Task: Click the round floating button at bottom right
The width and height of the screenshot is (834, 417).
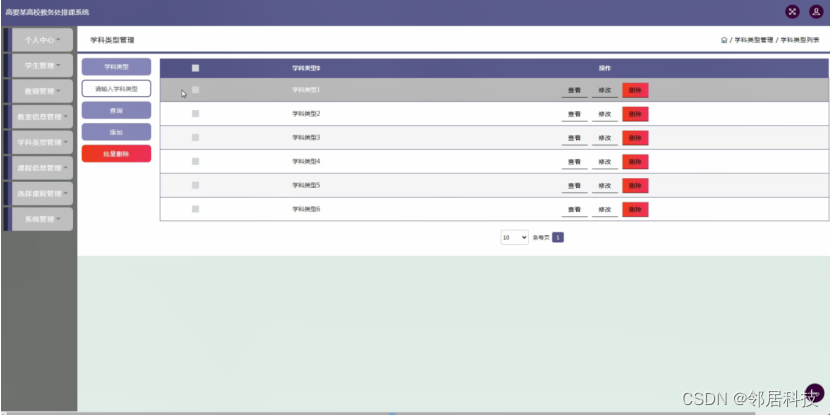Action: coord(814,393)
